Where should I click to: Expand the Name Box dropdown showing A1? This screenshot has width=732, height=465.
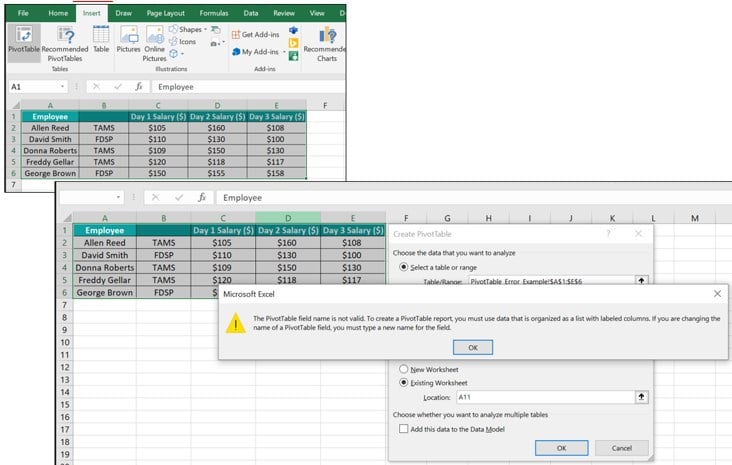(62, 87)
